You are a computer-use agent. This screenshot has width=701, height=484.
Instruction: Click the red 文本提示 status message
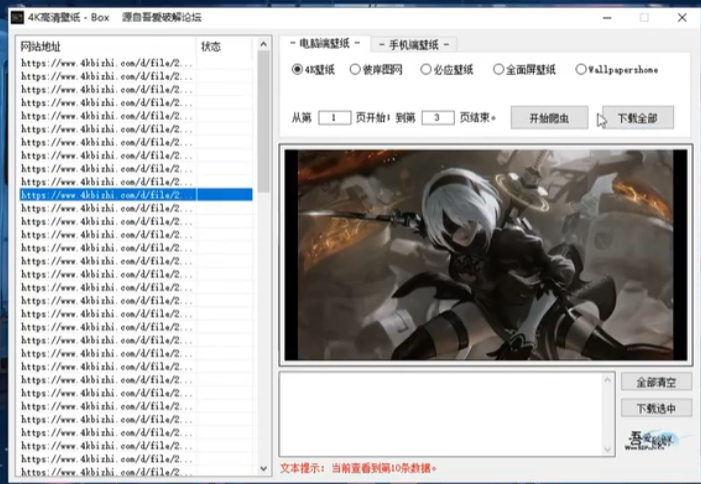[x=359, y=468]
